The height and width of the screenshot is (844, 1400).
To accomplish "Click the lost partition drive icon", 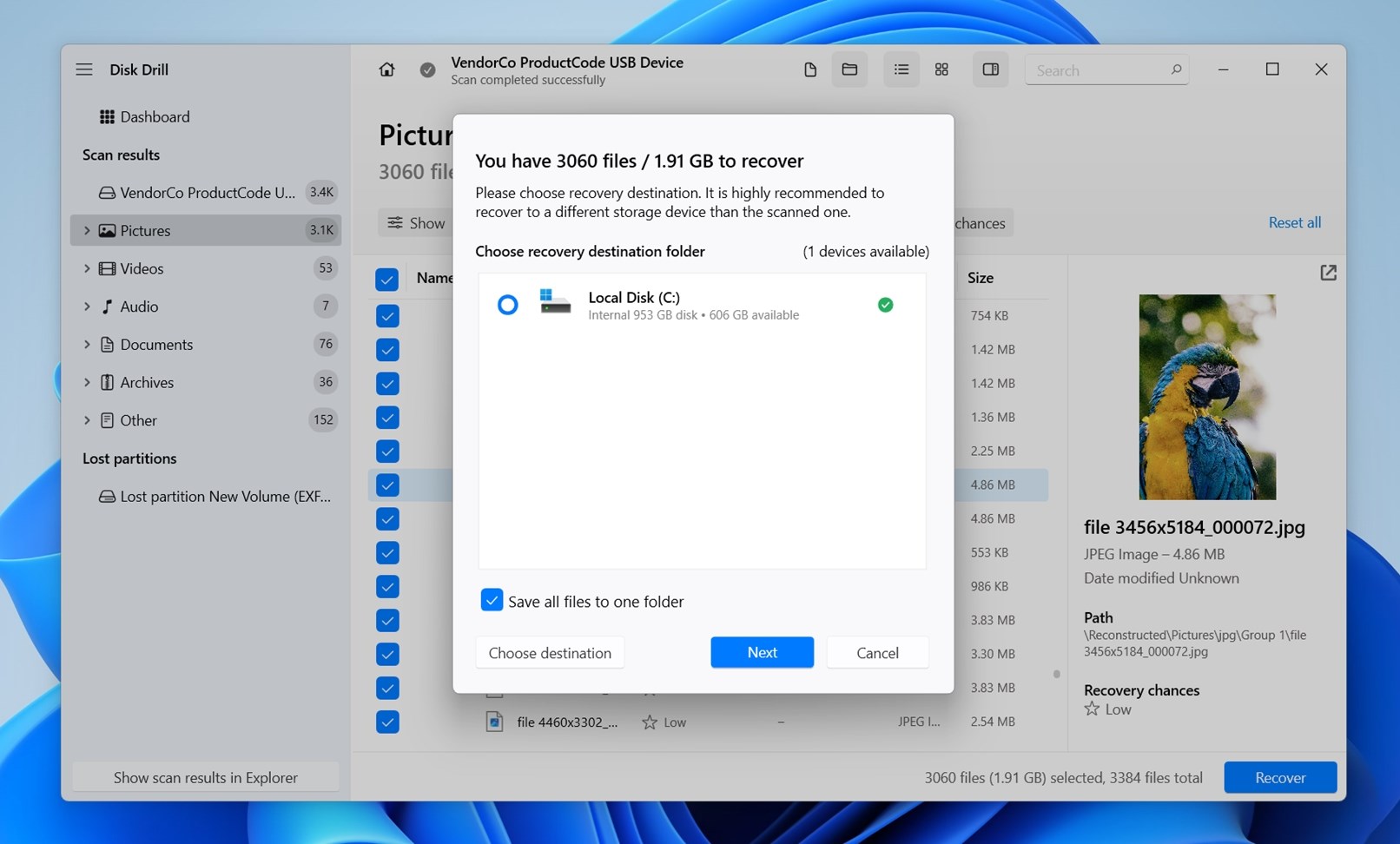I will point(107,497).
